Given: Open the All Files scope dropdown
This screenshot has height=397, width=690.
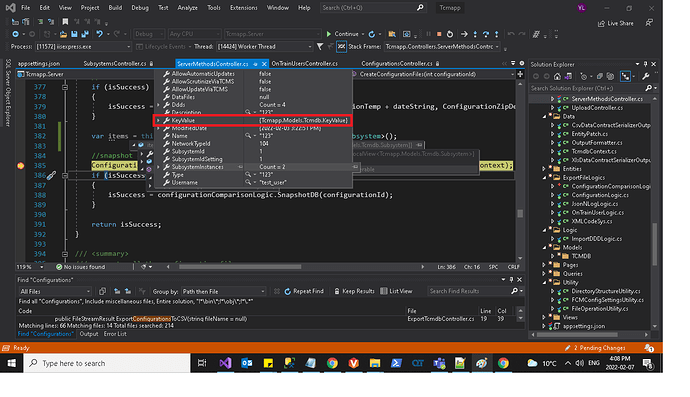Looking at the screenshot, I should pos(55,291).
